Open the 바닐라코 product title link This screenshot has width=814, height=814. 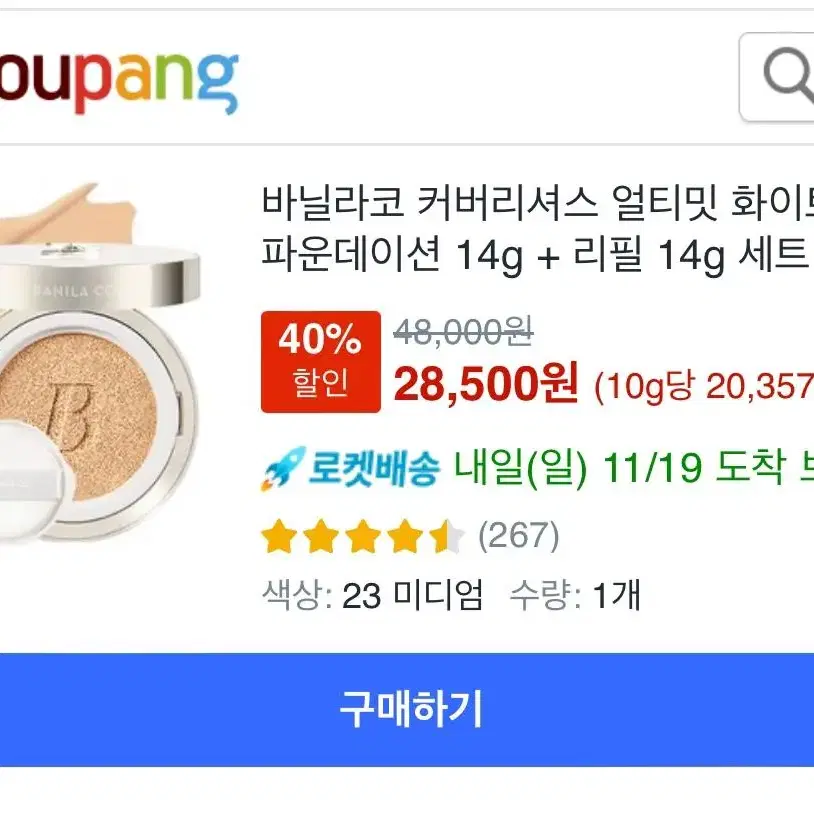point(537,227)
